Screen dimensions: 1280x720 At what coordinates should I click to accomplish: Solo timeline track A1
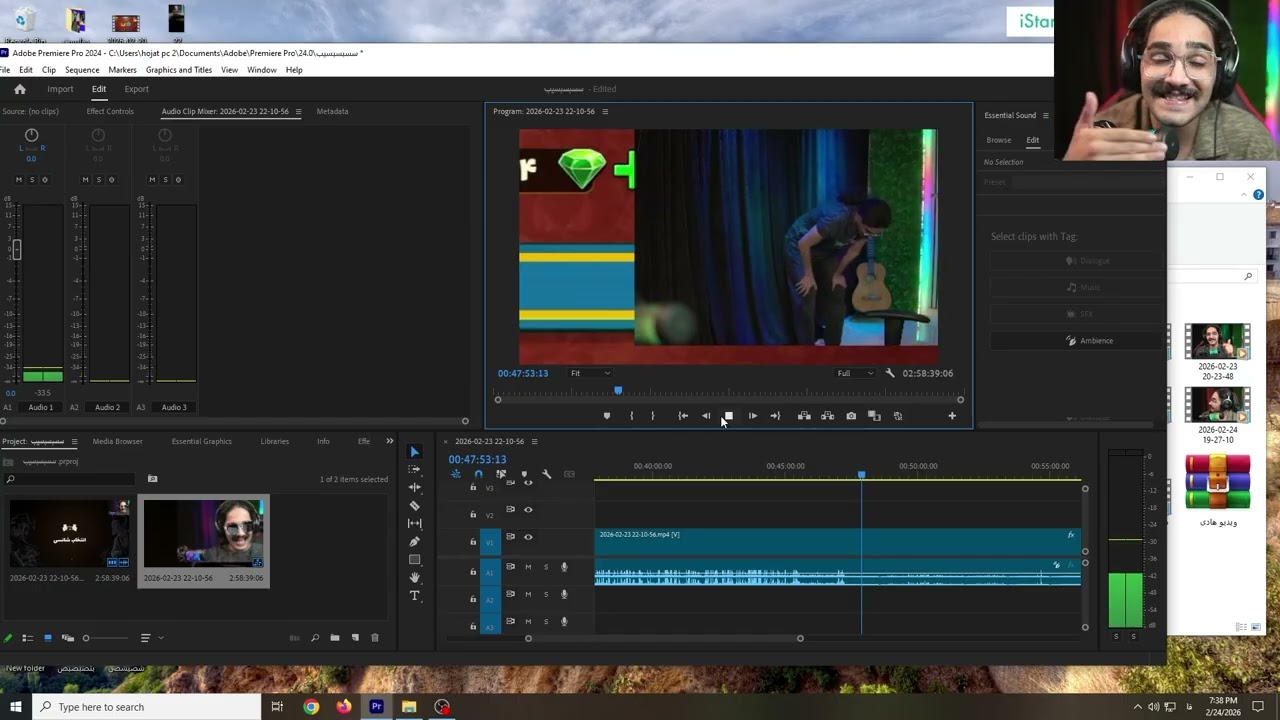coord(546,567)
